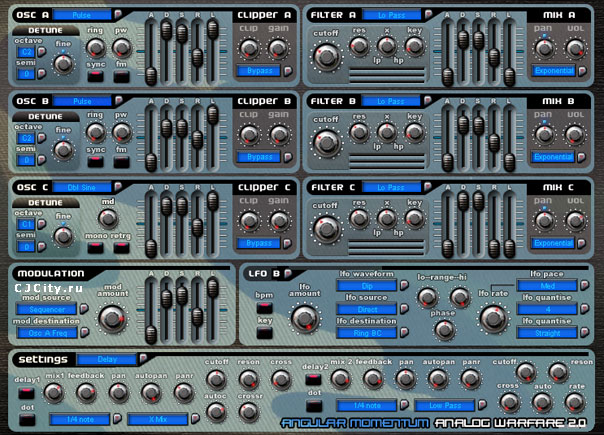This screenshot has width=604, height=435.
Task: Click the OSC A octave C2 field
Action: pyautogui.click(x=26, y=52)
